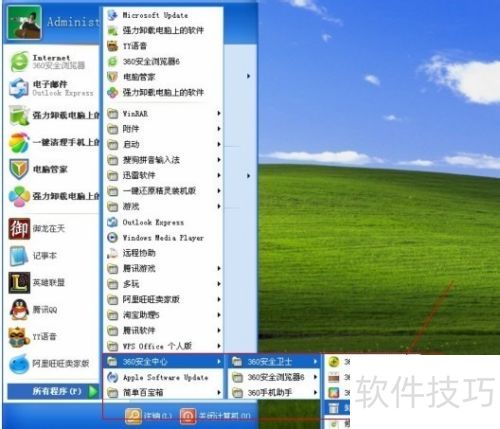Open 阿里旺旺卖家版 folder in All Programs
Viewport: 500px width, 429px height.
tap(163, 299)
